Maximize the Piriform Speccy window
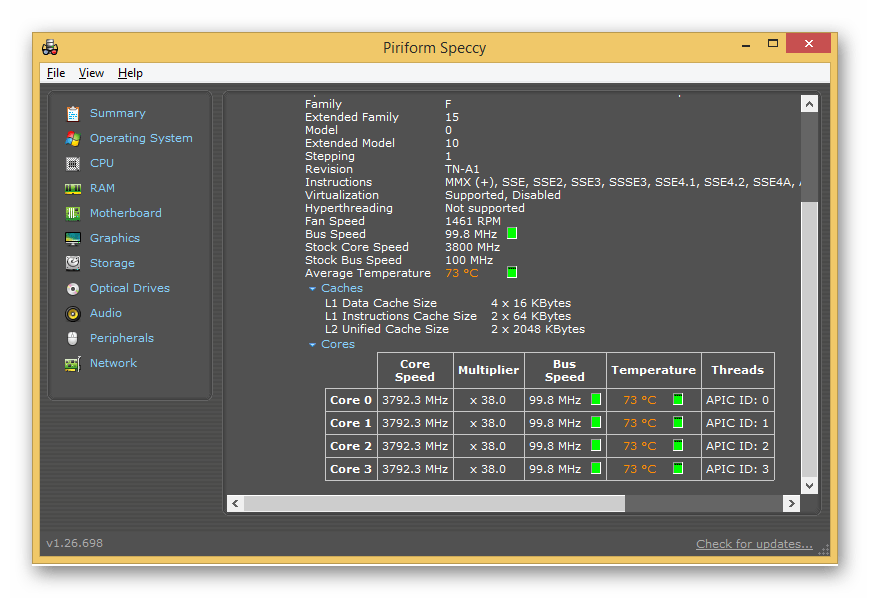This screenshot has height=598, width=870. click(773, 43)
